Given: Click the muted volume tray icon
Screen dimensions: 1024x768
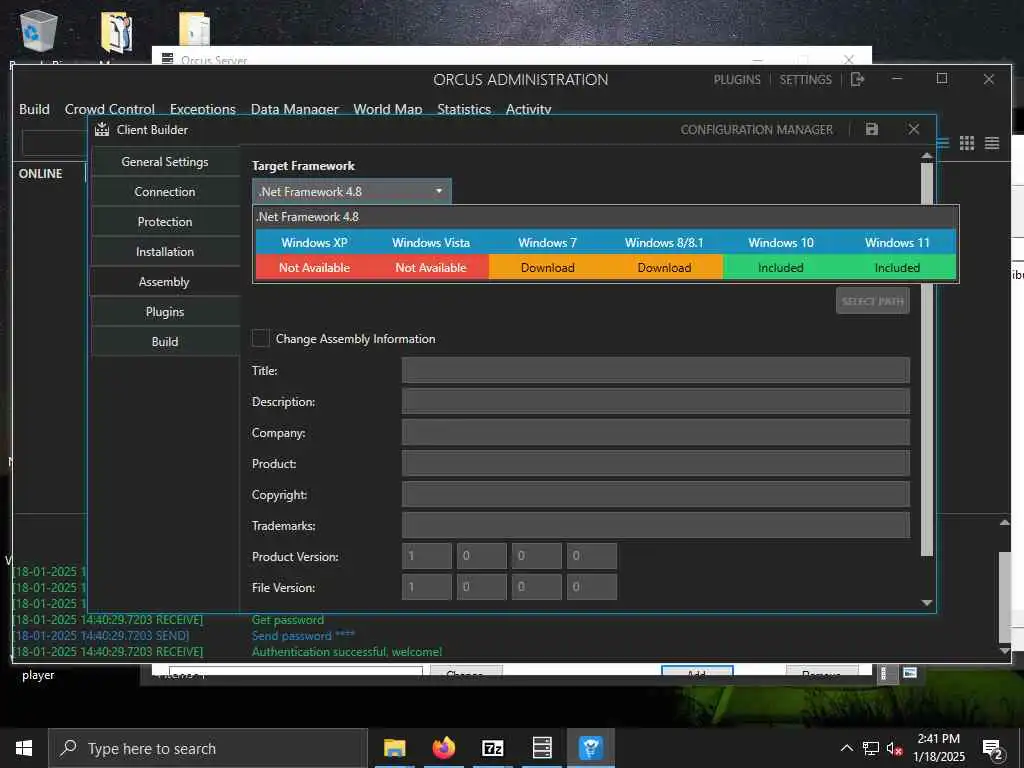Looking at the screenshot, I should [x=895, y=748].
